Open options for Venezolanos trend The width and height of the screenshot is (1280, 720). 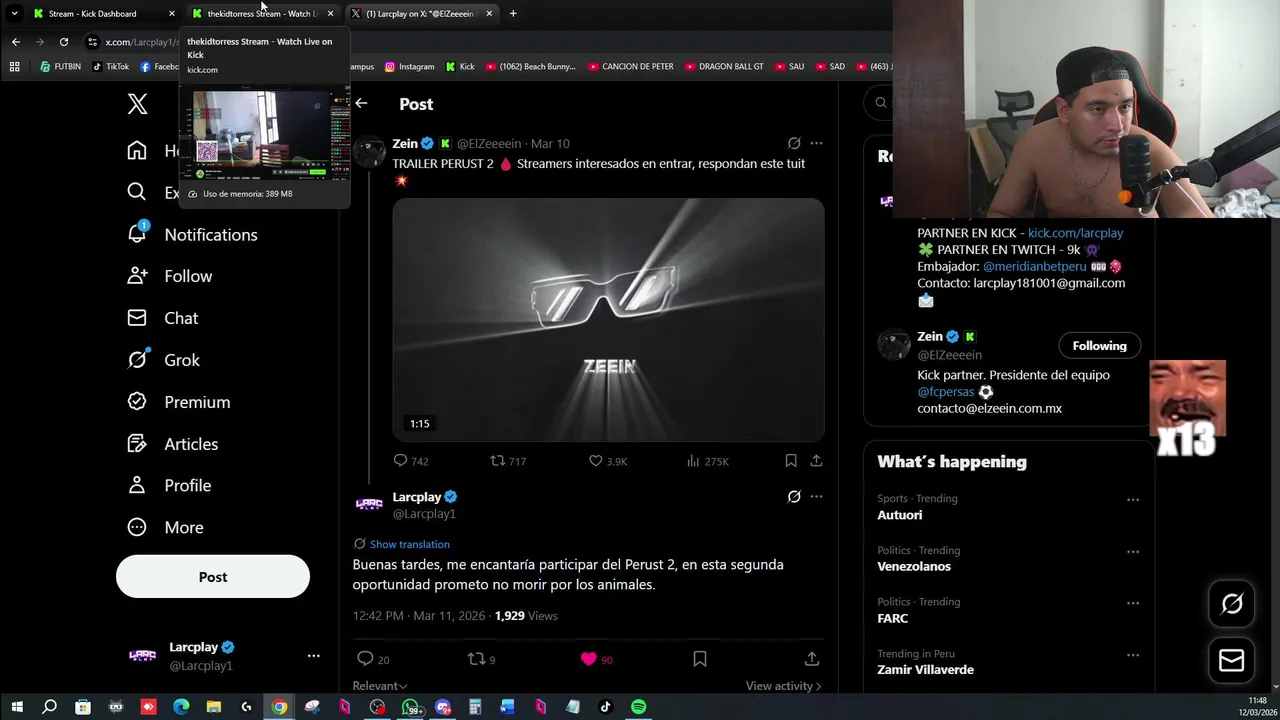click(x=1133, y=551)
